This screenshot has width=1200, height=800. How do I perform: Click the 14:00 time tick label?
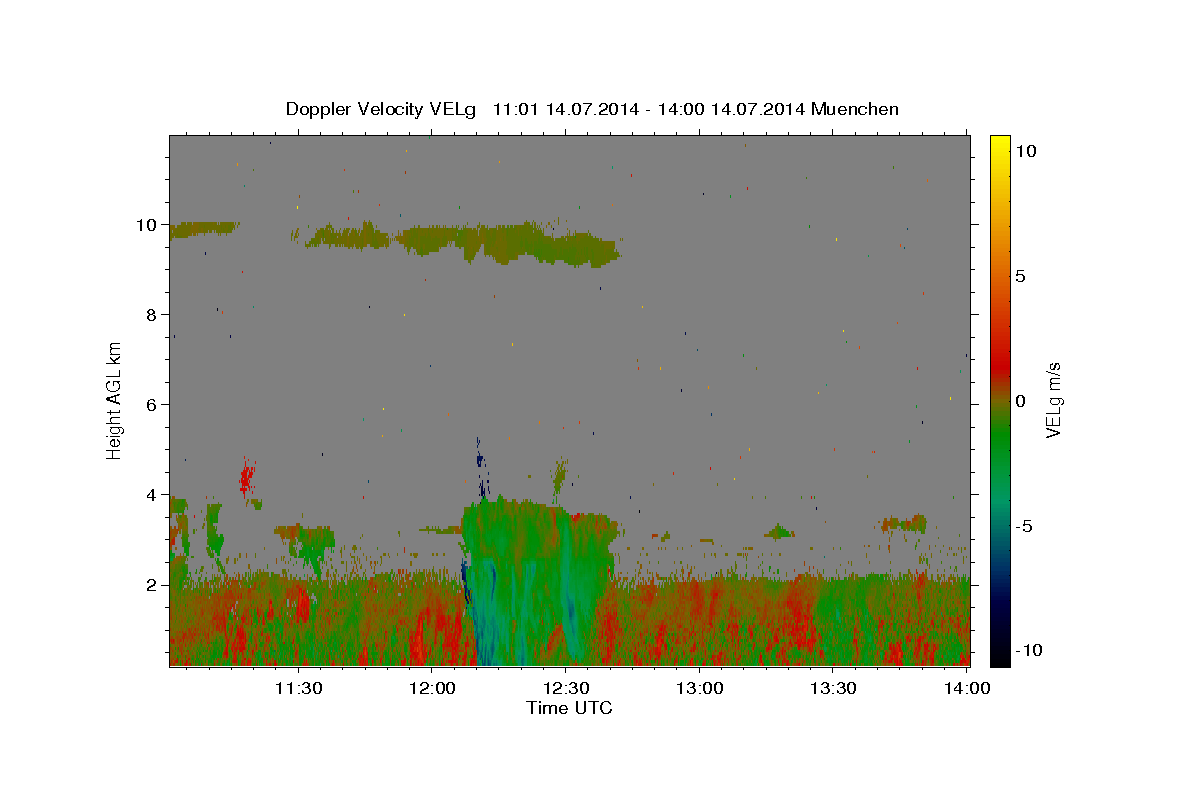(967, 688)
